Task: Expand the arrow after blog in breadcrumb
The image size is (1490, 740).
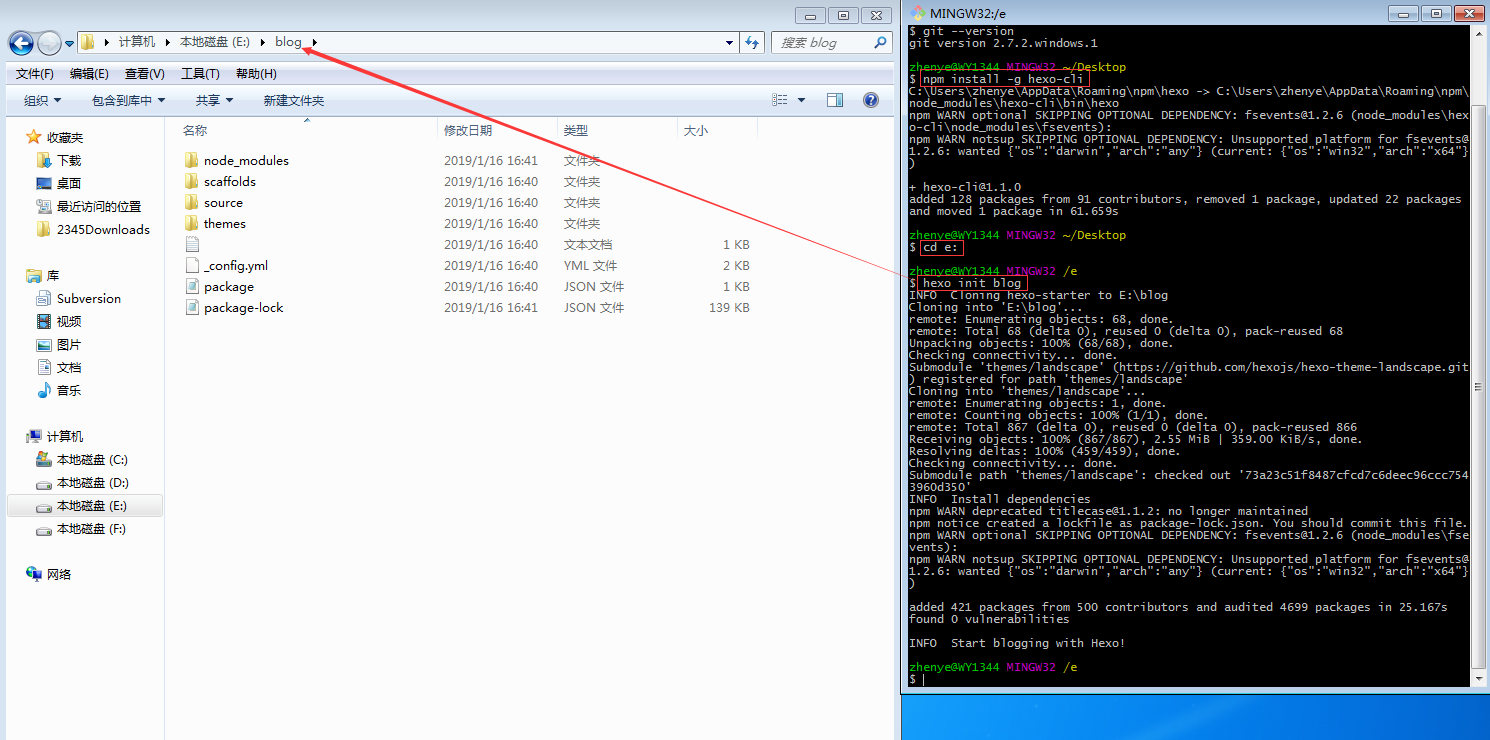Action: coord(314,42)
